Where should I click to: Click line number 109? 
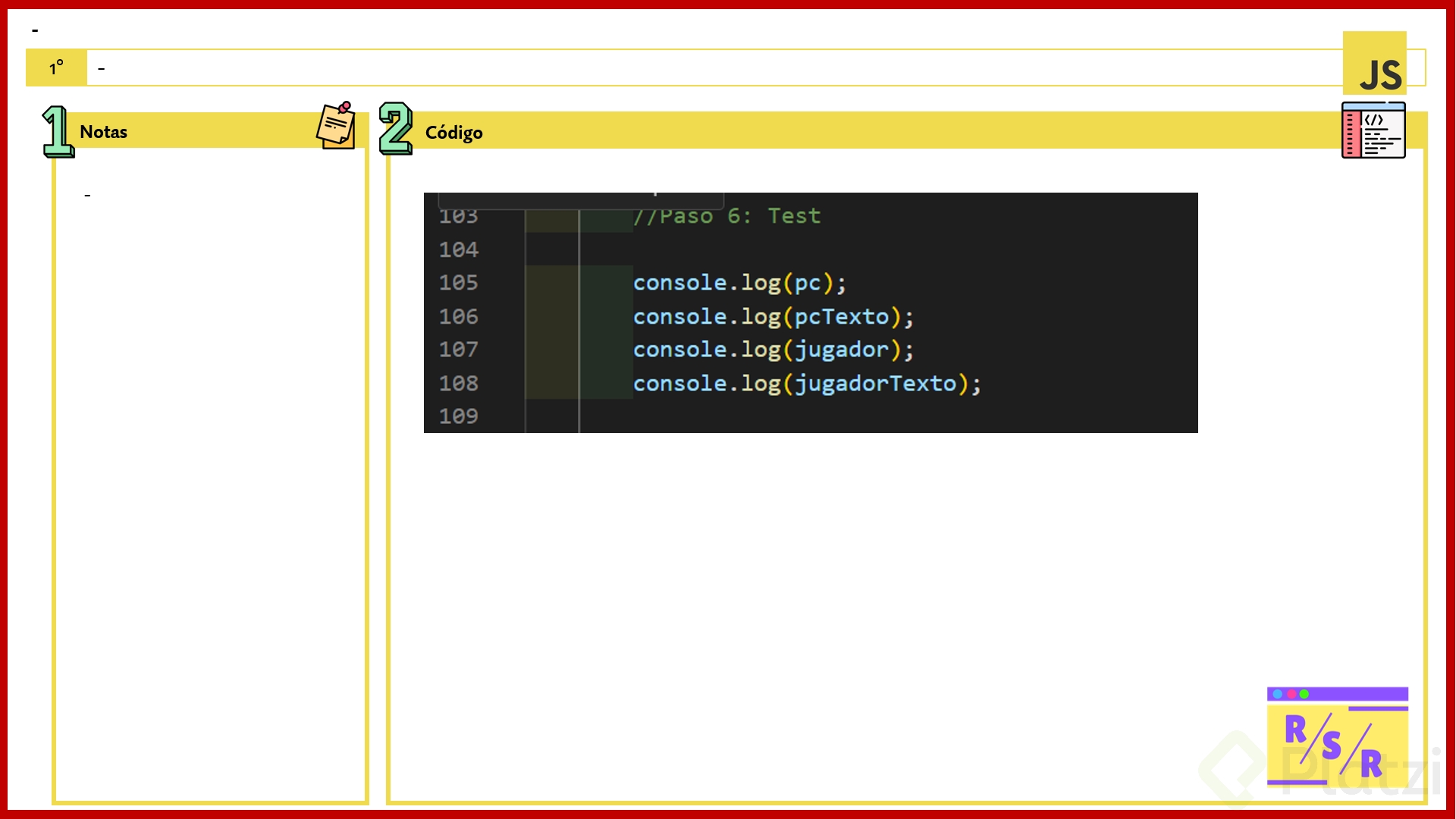[x=459, y=416]
